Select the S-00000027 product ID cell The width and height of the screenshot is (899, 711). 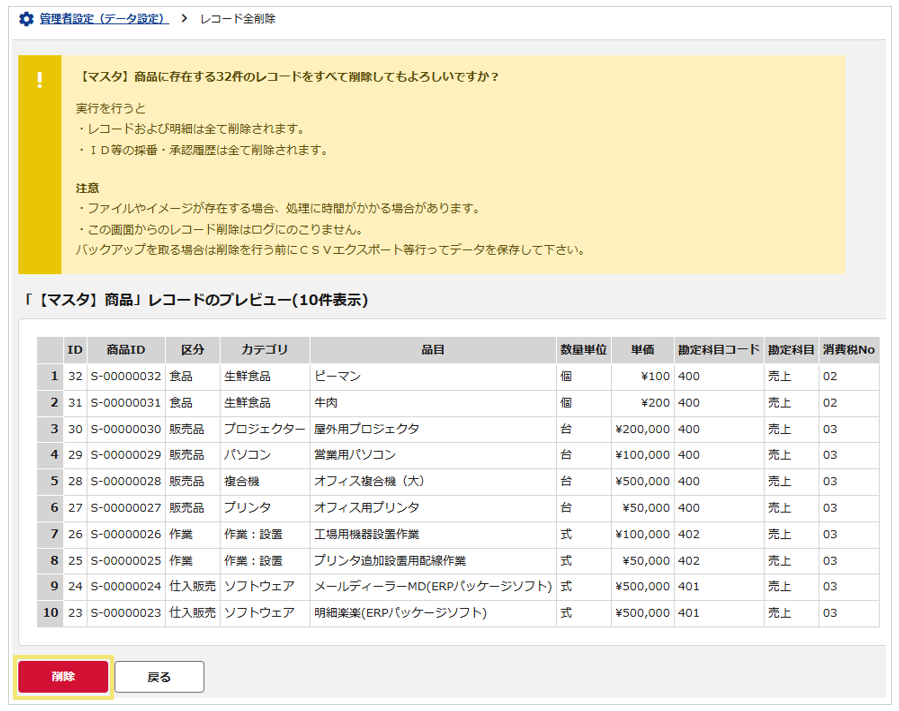tap(126, 508)
